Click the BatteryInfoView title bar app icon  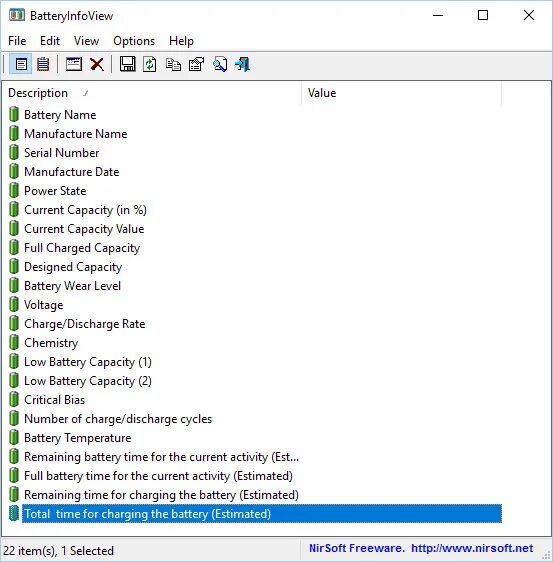click(x=16, y=15)
